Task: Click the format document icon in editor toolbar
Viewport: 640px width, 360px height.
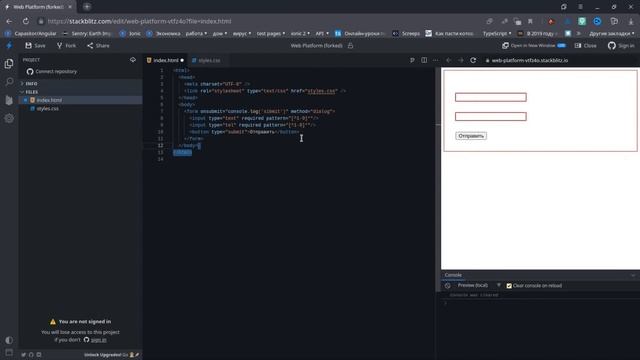Action: 412,60
